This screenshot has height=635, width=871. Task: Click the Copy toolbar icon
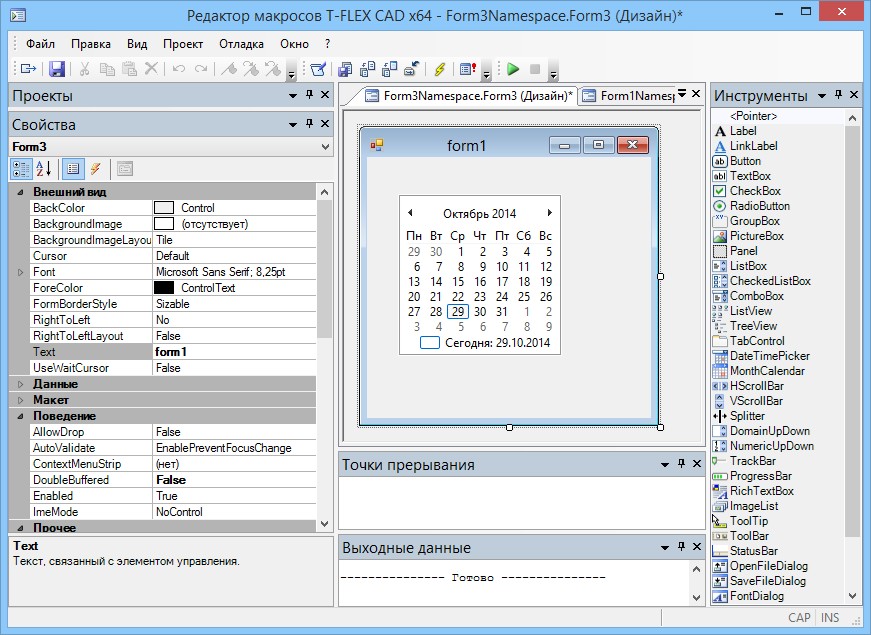(x=107, y=69)
